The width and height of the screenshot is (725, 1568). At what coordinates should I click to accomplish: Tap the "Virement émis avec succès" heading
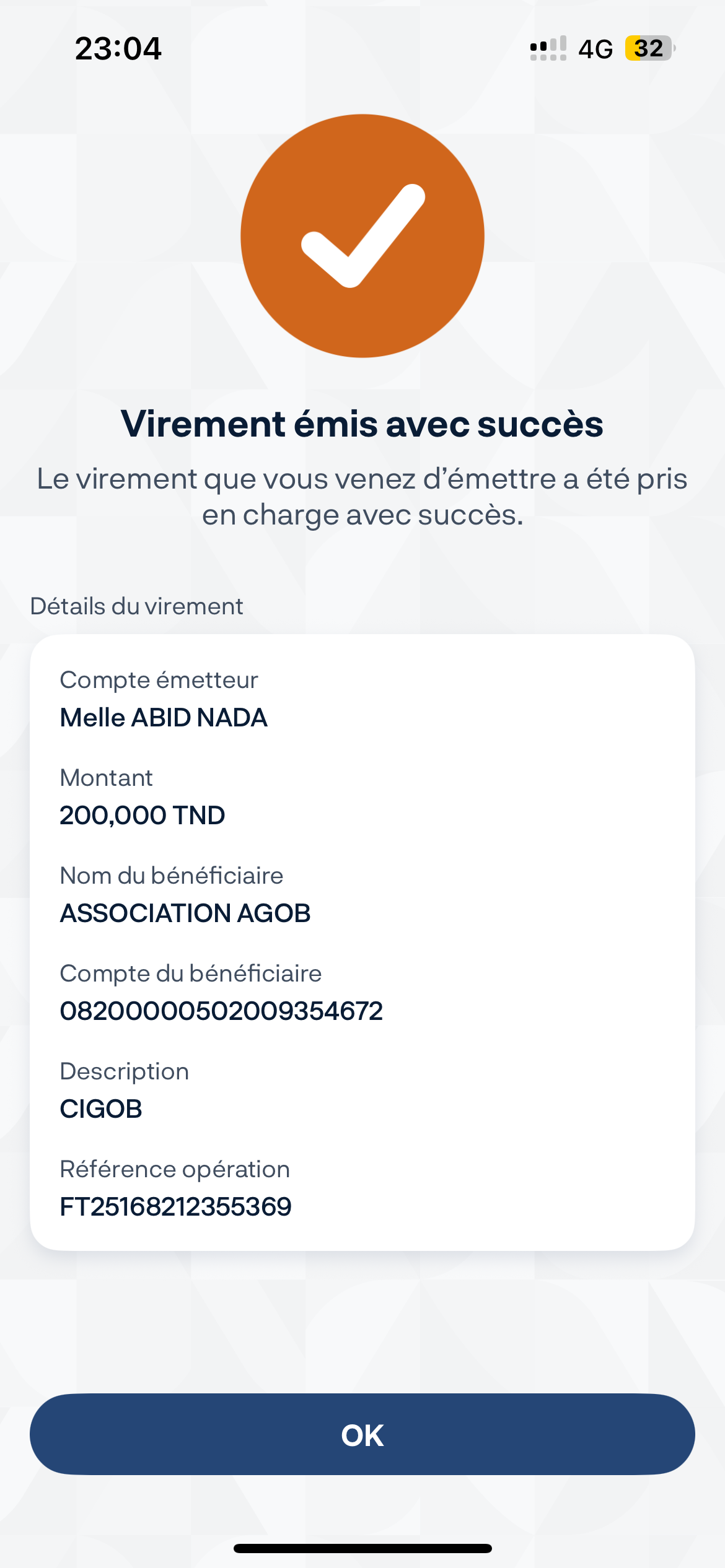click(362, 424)
